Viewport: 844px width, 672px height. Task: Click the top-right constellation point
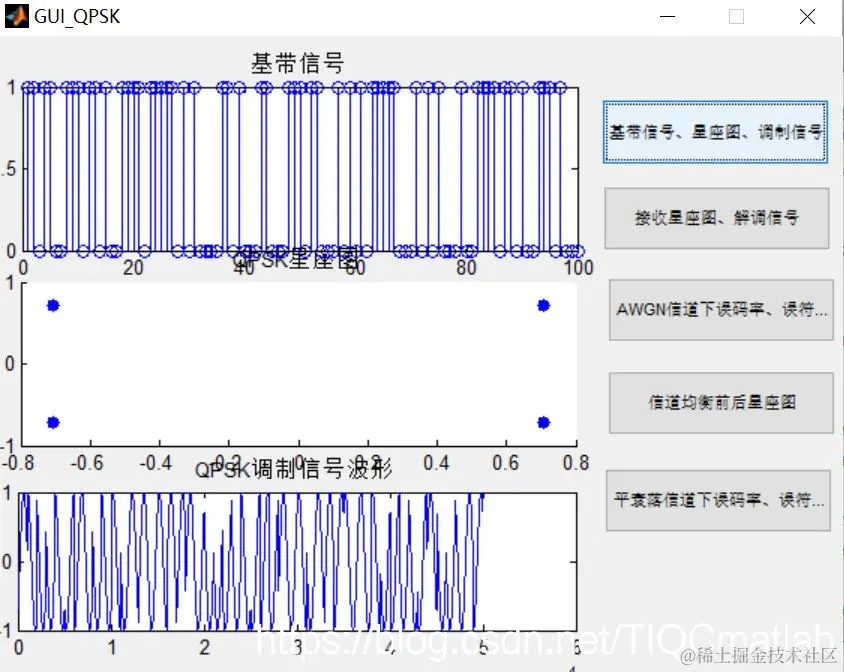point(541,304)
